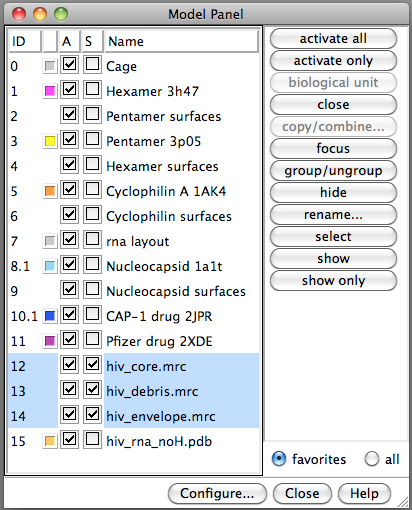The image size is (412, 510).
Task: Open the blue color well for CAP-1 drug 2JPR
Action: point(50,316)
